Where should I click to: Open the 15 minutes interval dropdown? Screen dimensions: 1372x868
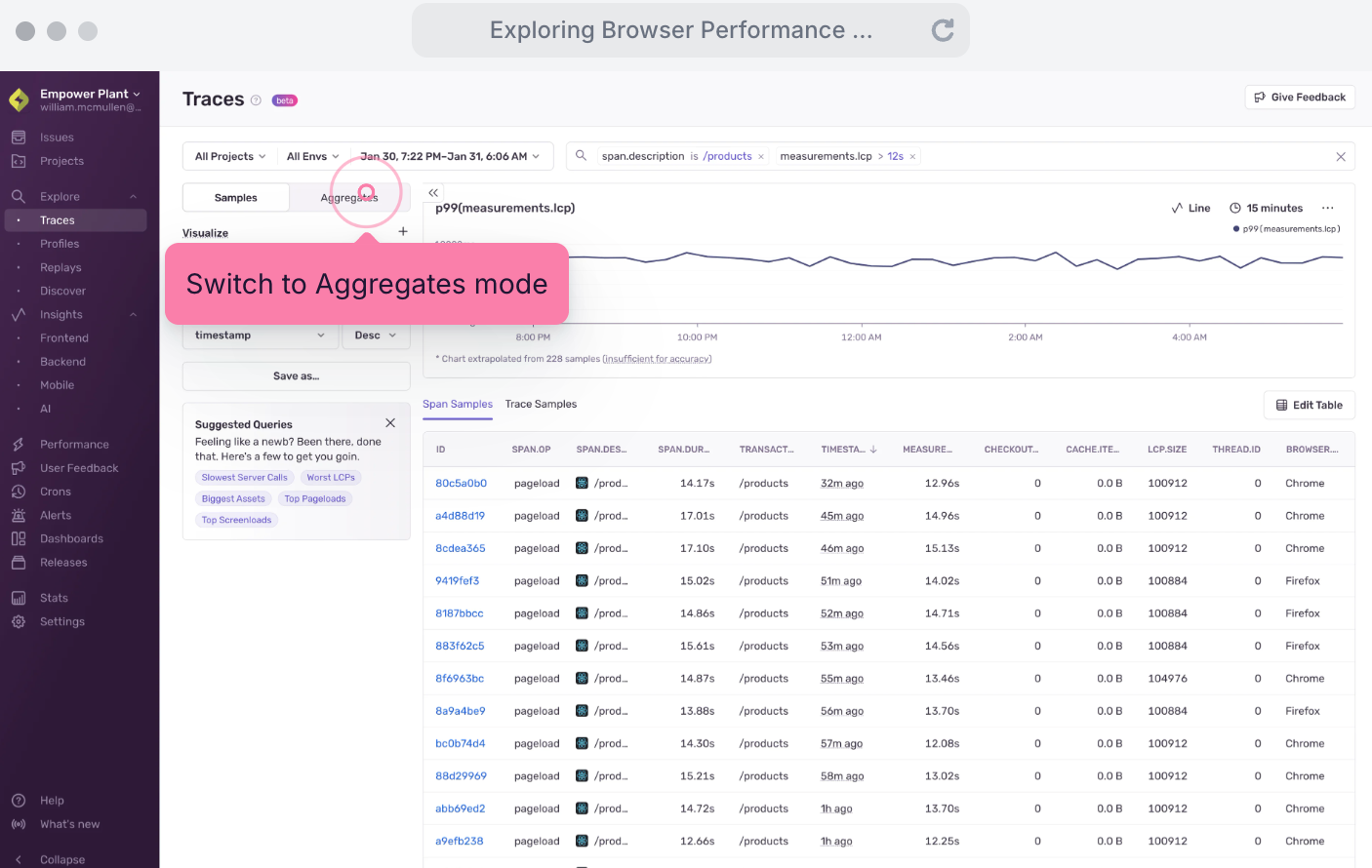(1266, 208)
